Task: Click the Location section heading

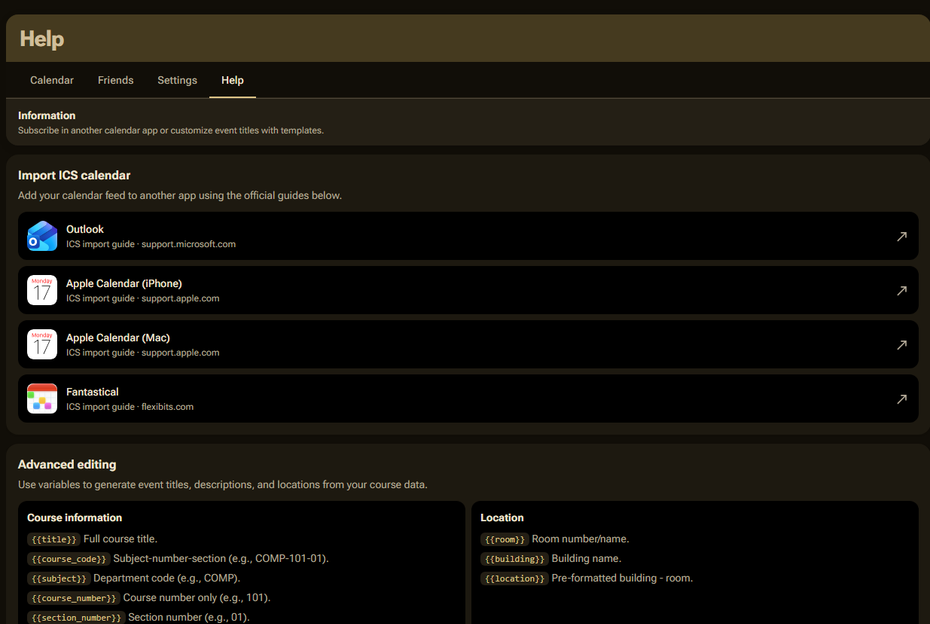Action: 502,517
